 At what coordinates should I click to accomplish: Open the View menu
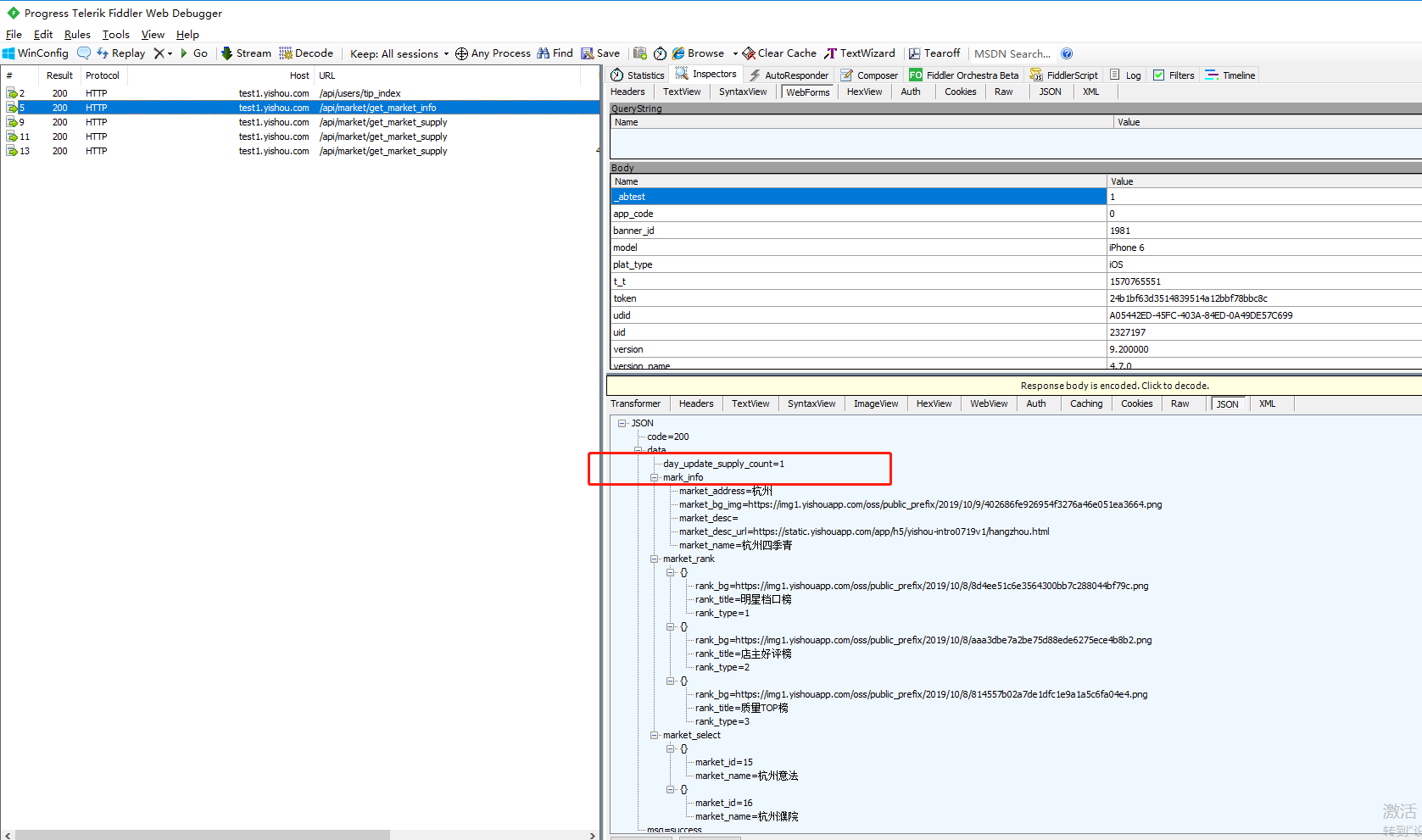153,35
